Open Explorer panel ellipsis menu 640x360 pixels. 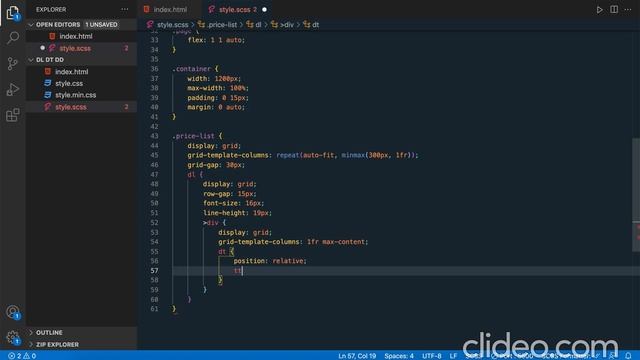coord(124,9)
